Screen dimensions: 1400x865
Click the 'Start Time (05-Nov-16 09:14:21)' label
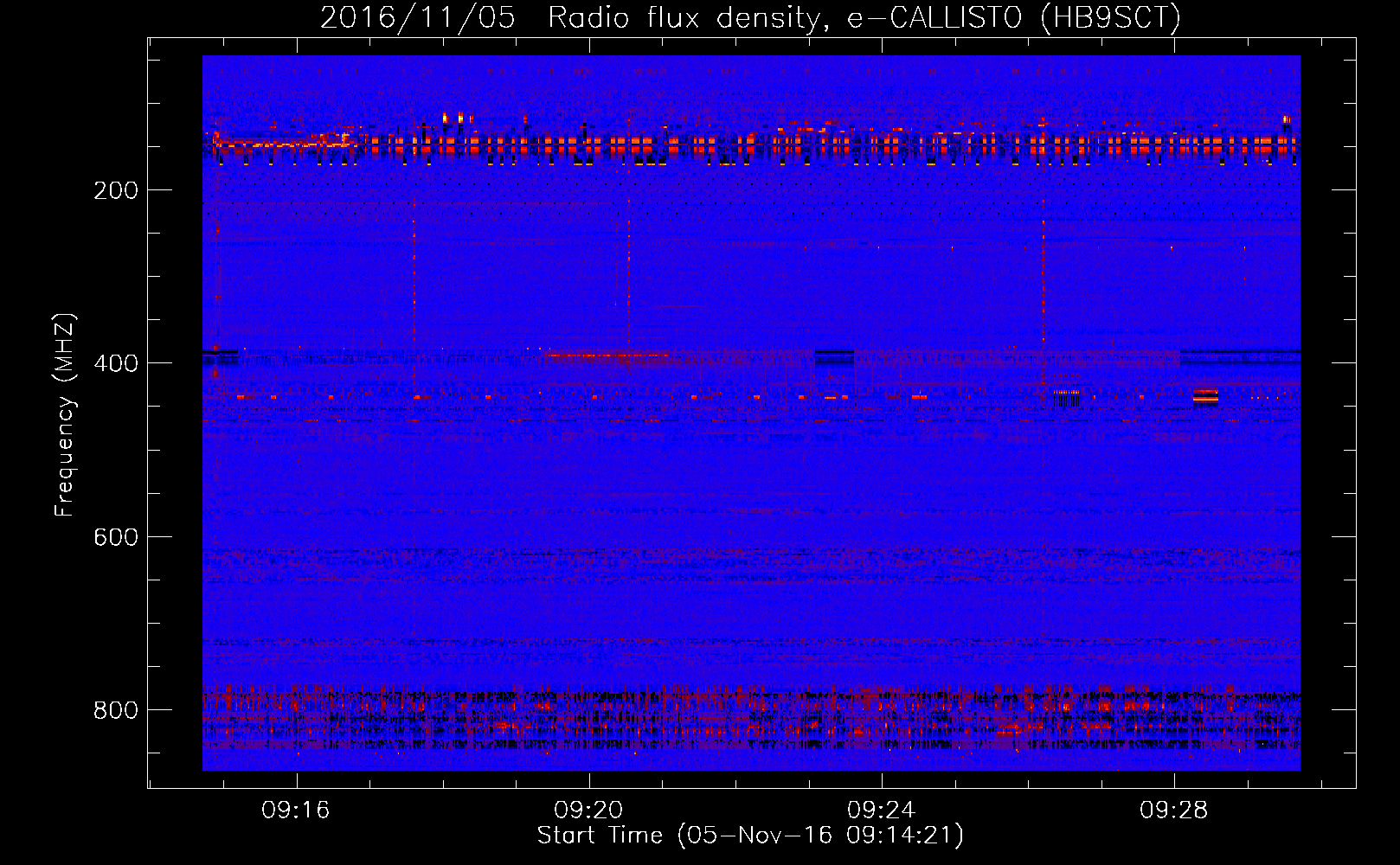pos(750,836)
